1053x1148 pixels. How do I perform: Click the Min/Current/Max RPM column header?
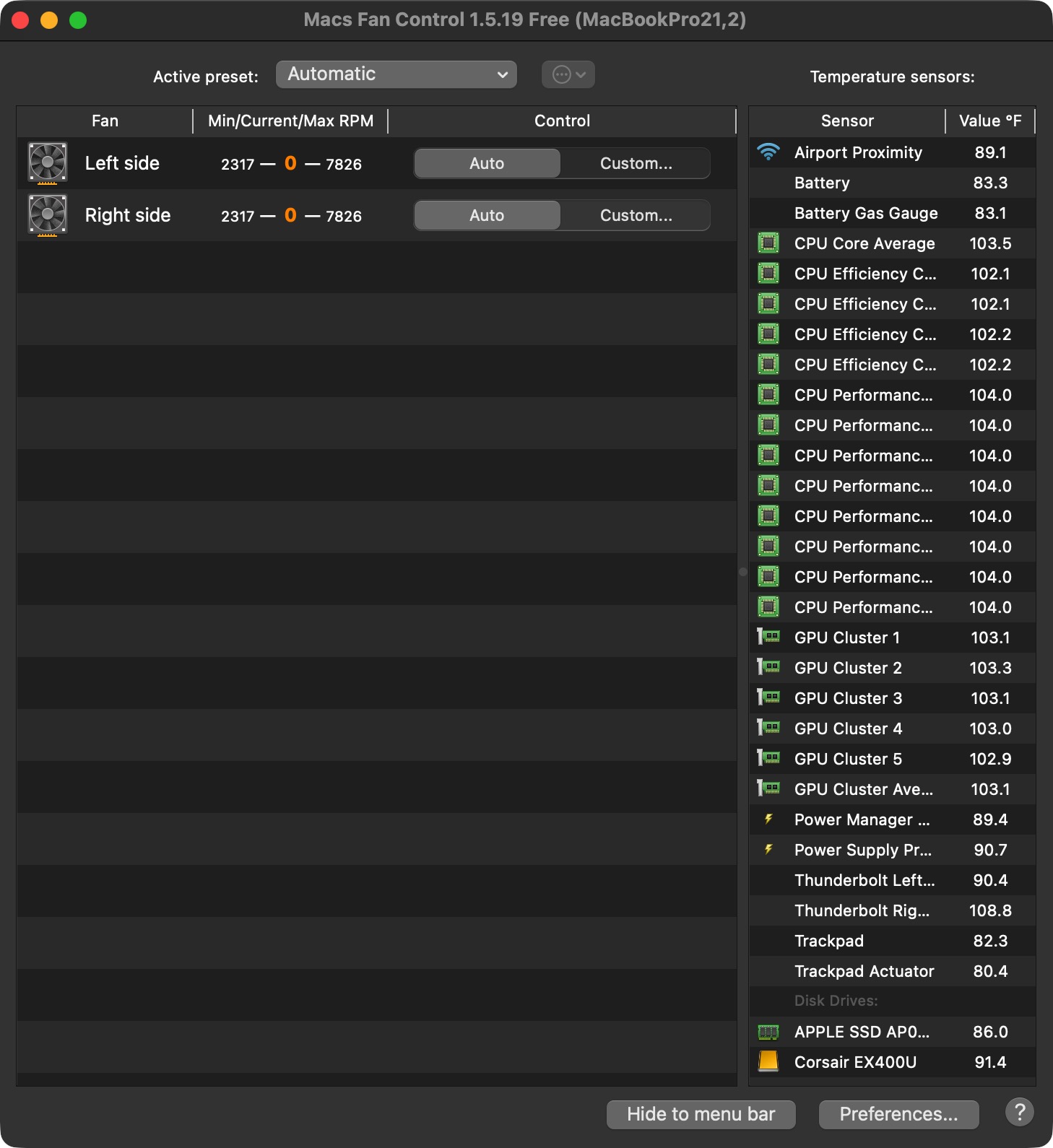point(290,121)
